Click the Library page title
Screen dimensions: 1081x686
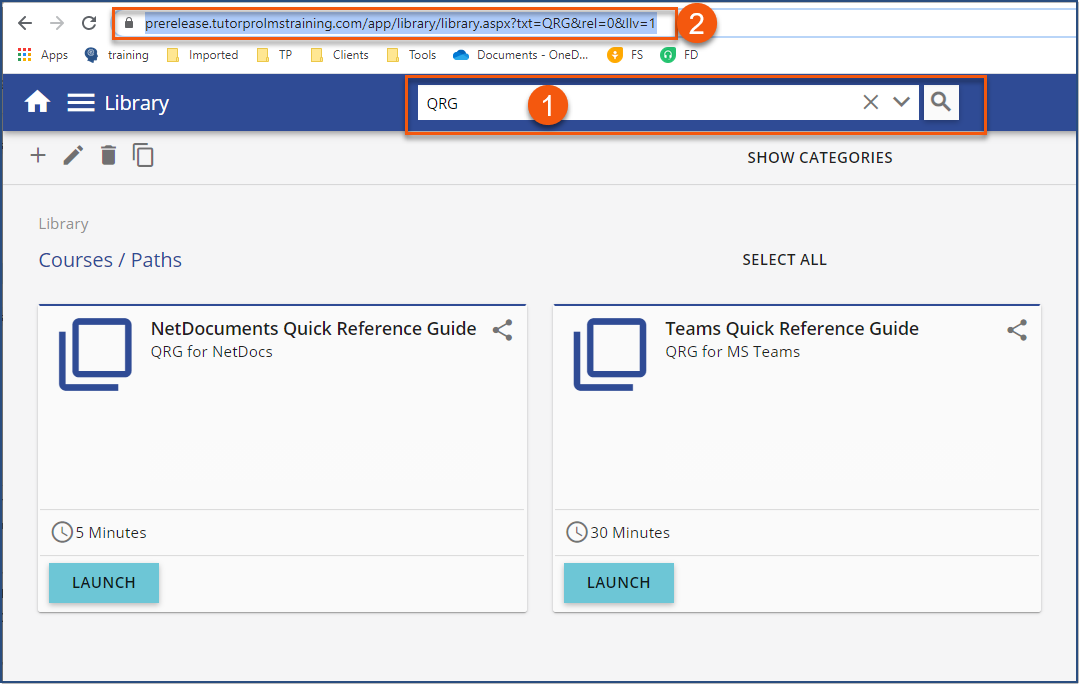pos(137,103)
